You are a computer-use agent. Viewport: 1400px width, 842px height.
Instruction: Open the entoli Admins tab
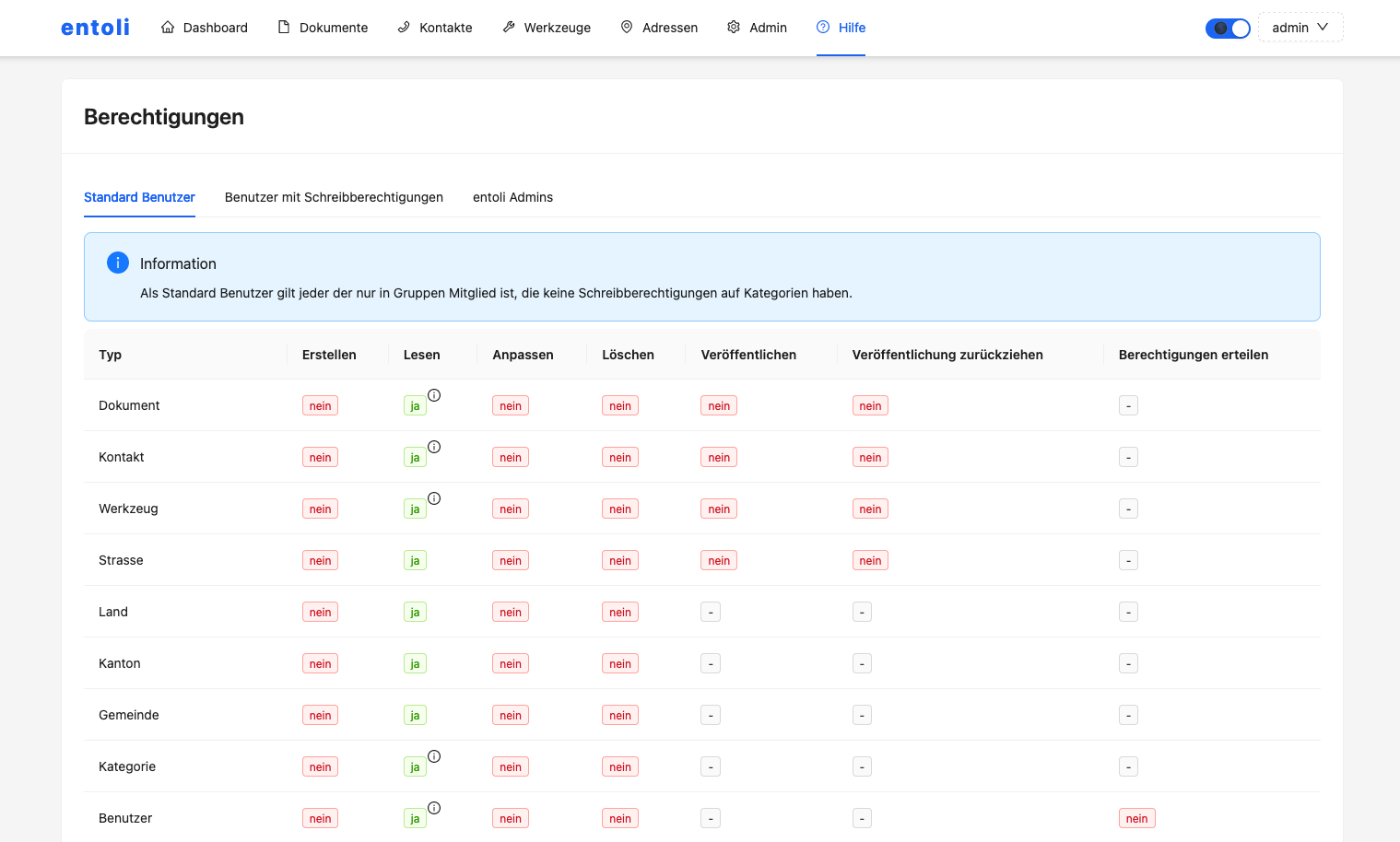pyautogui.click(x=512, y=197)
